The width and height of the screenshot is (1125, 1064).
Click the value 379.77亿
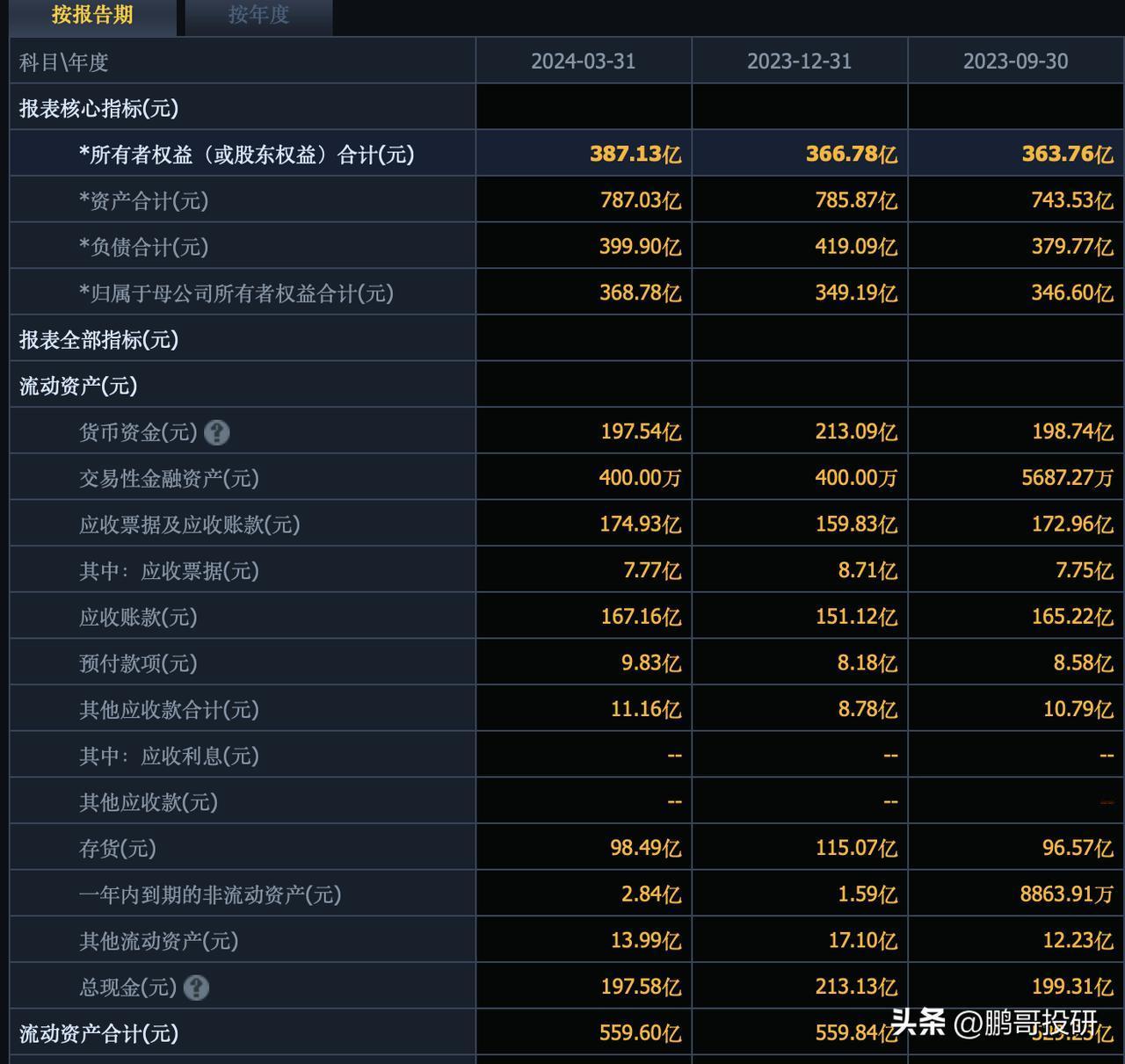coord(1072,246)
